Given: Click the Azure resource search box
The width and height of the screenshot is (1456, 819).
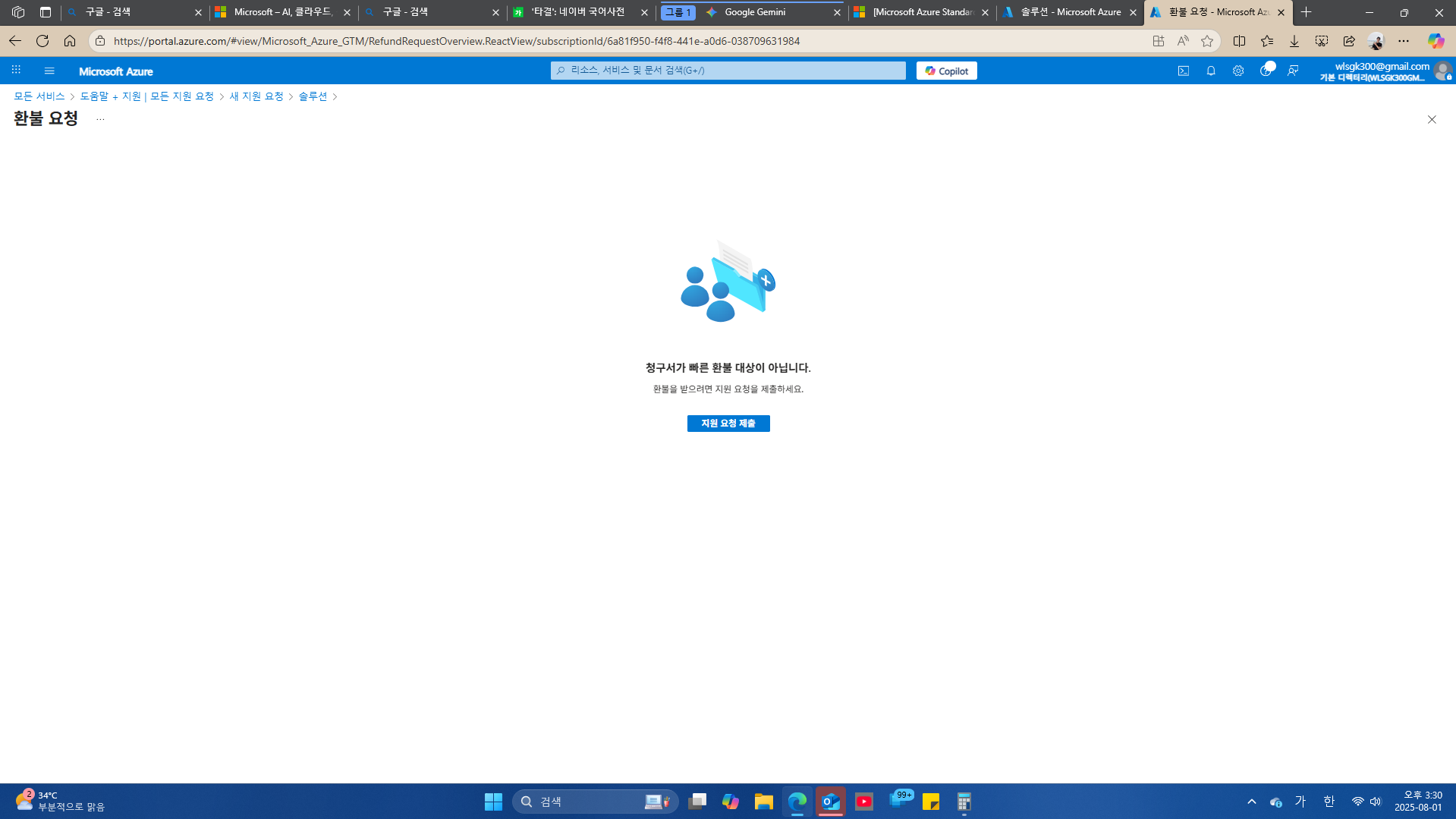Looking at the screenshot, I should 728,71.
